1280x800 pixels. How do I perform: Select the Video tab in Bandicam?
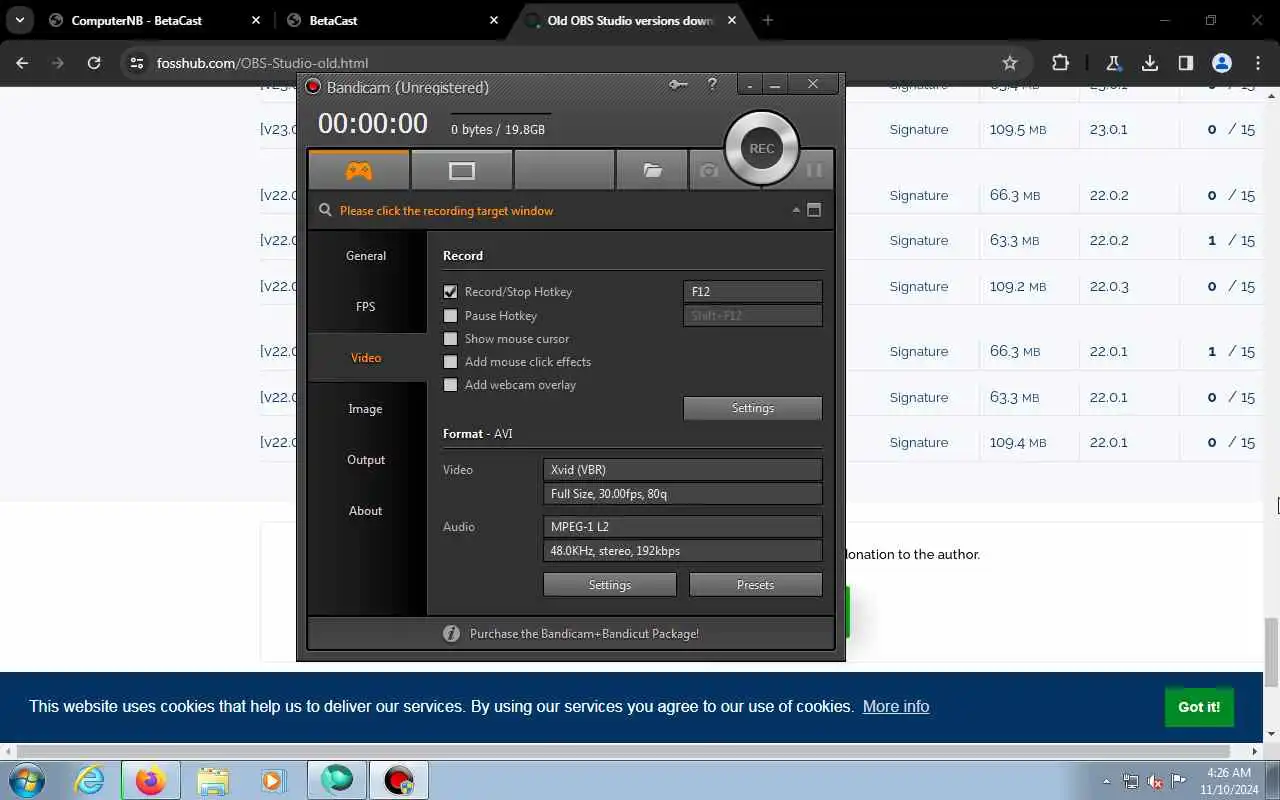click(x=366, y=358)
